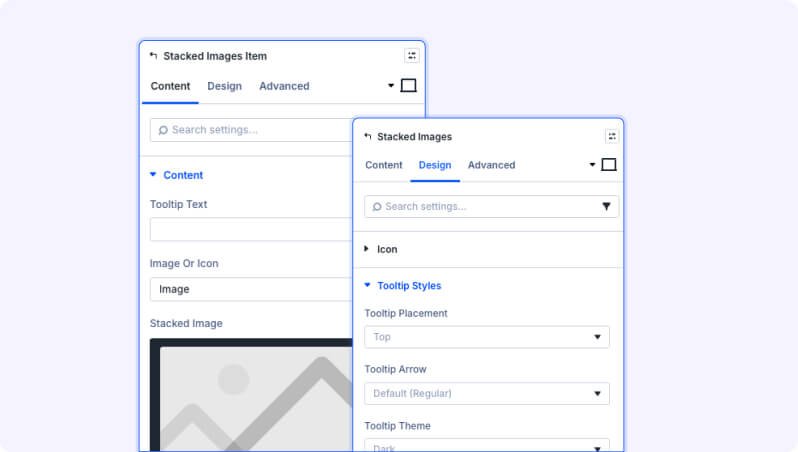Open the small arrow dropdown in Stacked Images tabs row
798x452 pixels.
point(592,164)
